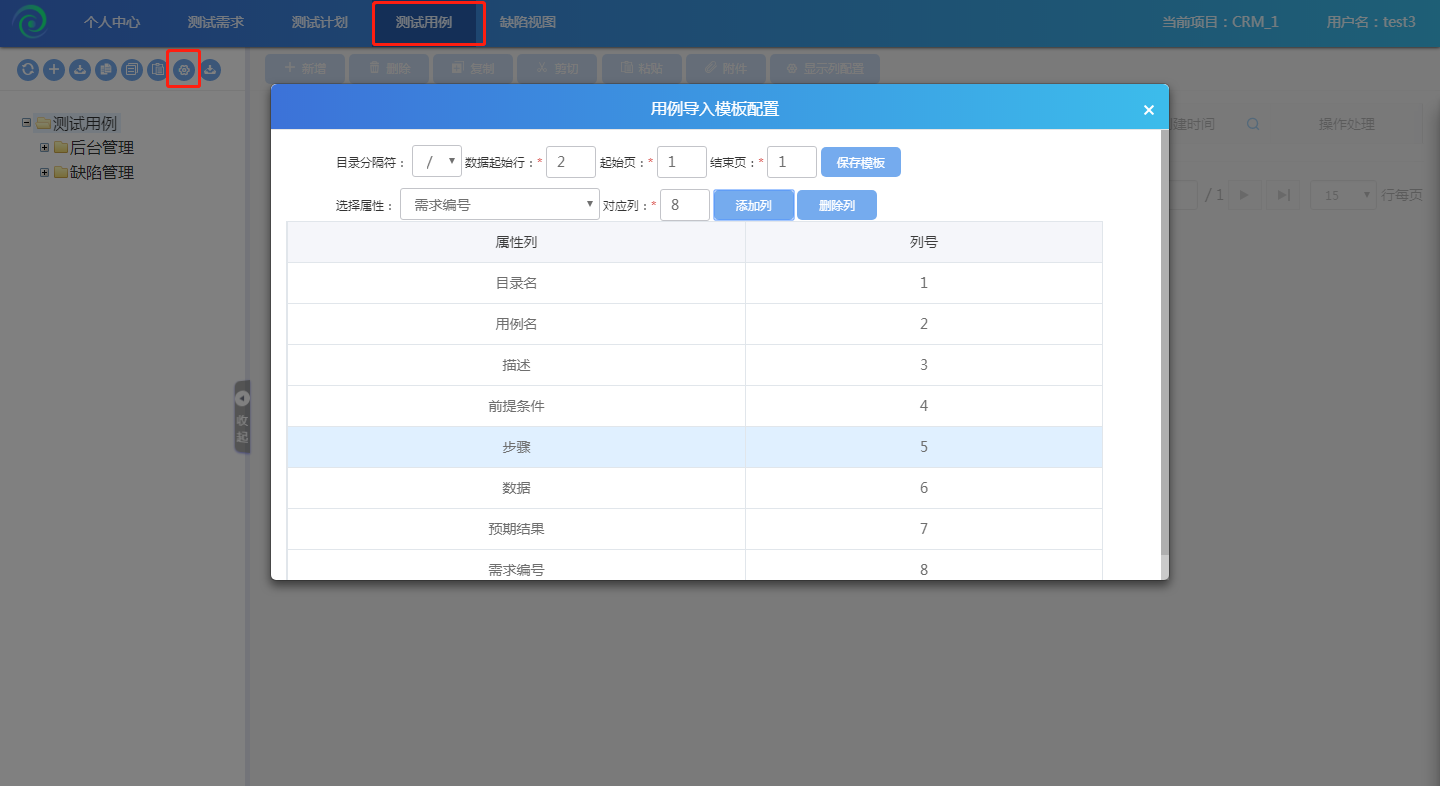The width and height of the screenshot is (1440, 786).
Task: Switch to the 测试需求 tab
Action: (215, 22)
